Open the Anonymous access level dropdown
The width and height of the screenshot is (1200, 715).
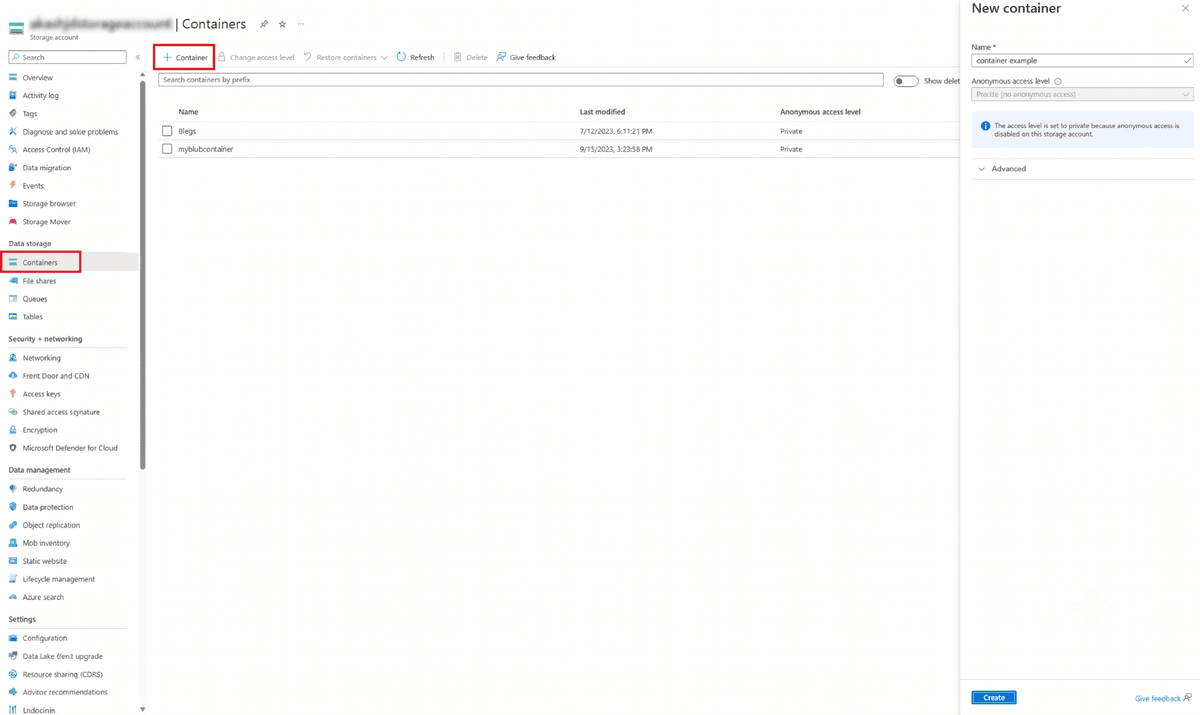[1082, 94]
